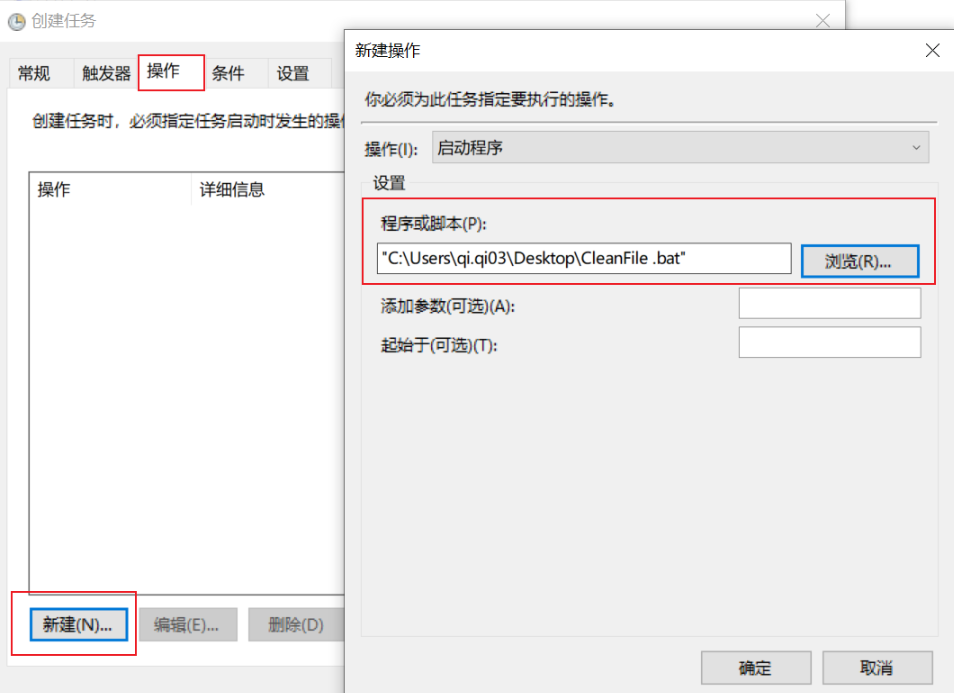Click 取消 to cancel the new action
This screenshot has width=954, height=693.
(877, 667)
